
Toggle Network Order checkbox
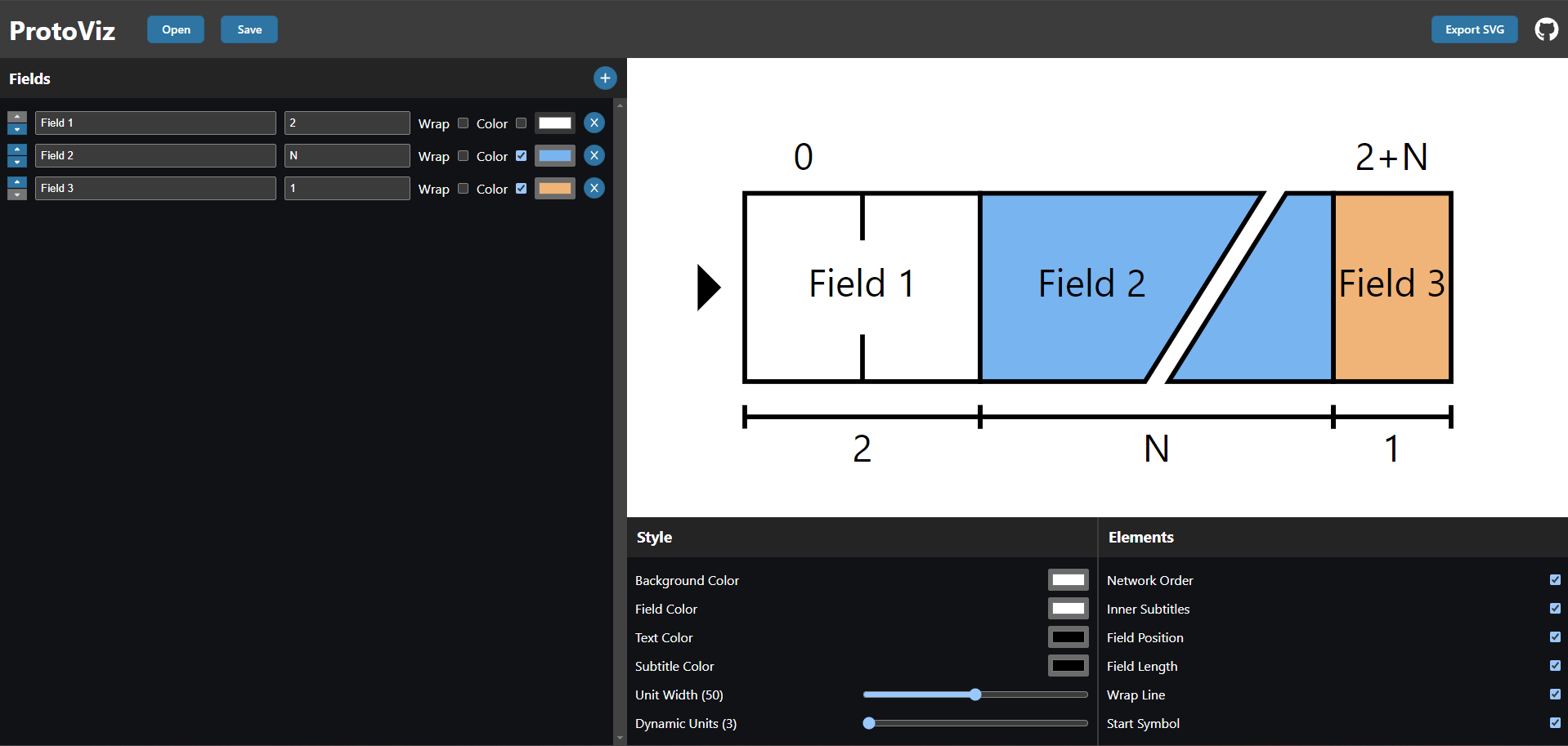(1555, 580)
